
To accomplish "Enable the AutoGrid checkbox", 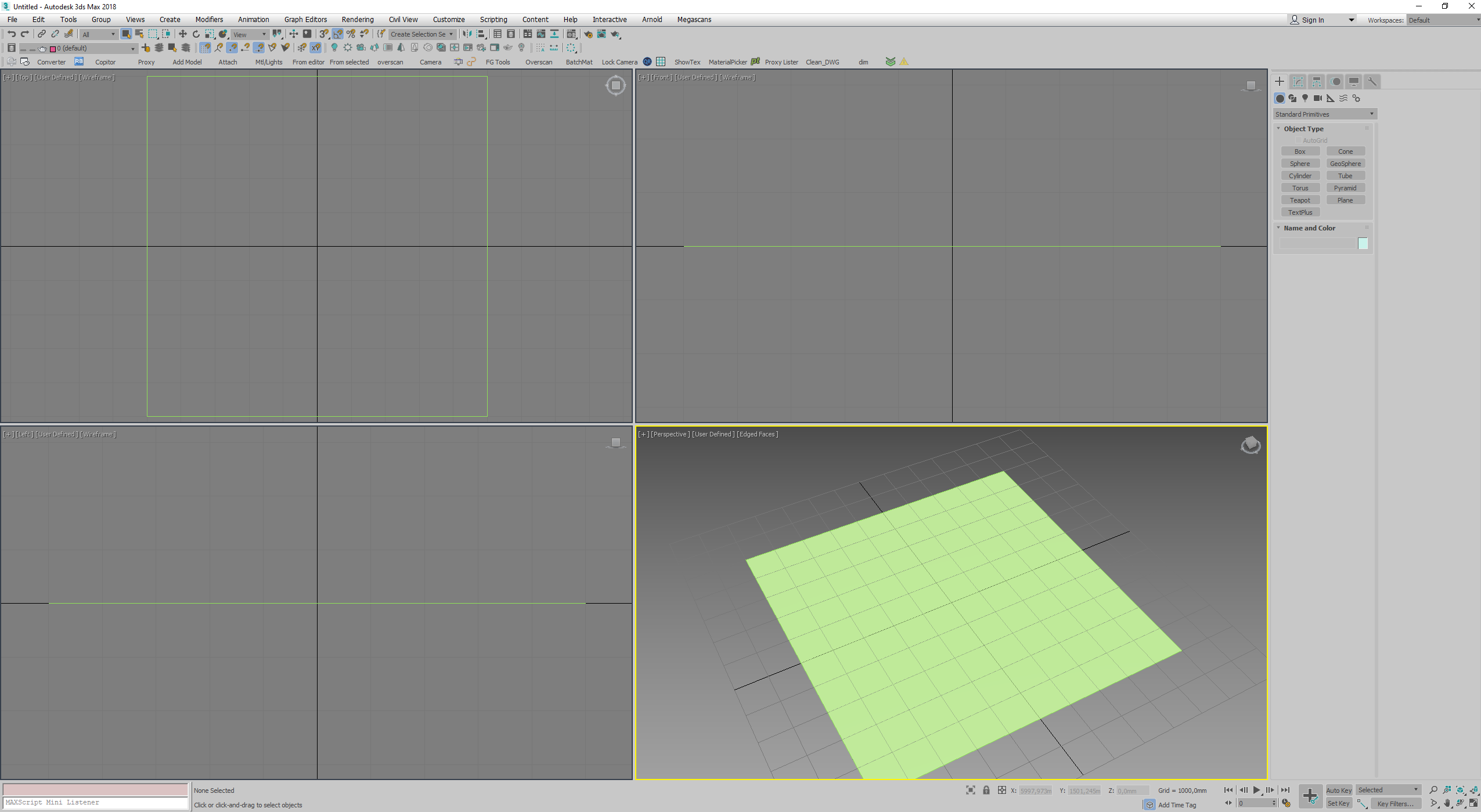I will [1299, 140].
